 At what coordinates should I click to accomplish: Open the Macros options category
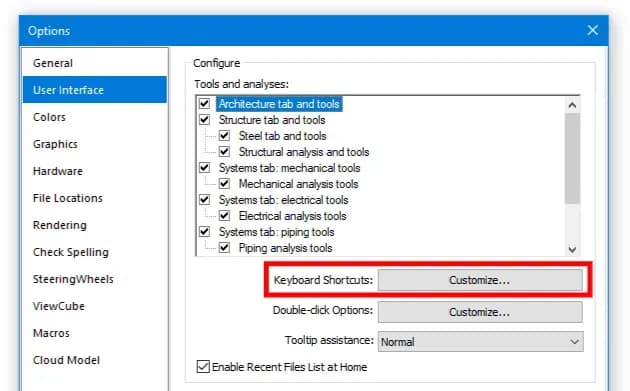point(95,333)
